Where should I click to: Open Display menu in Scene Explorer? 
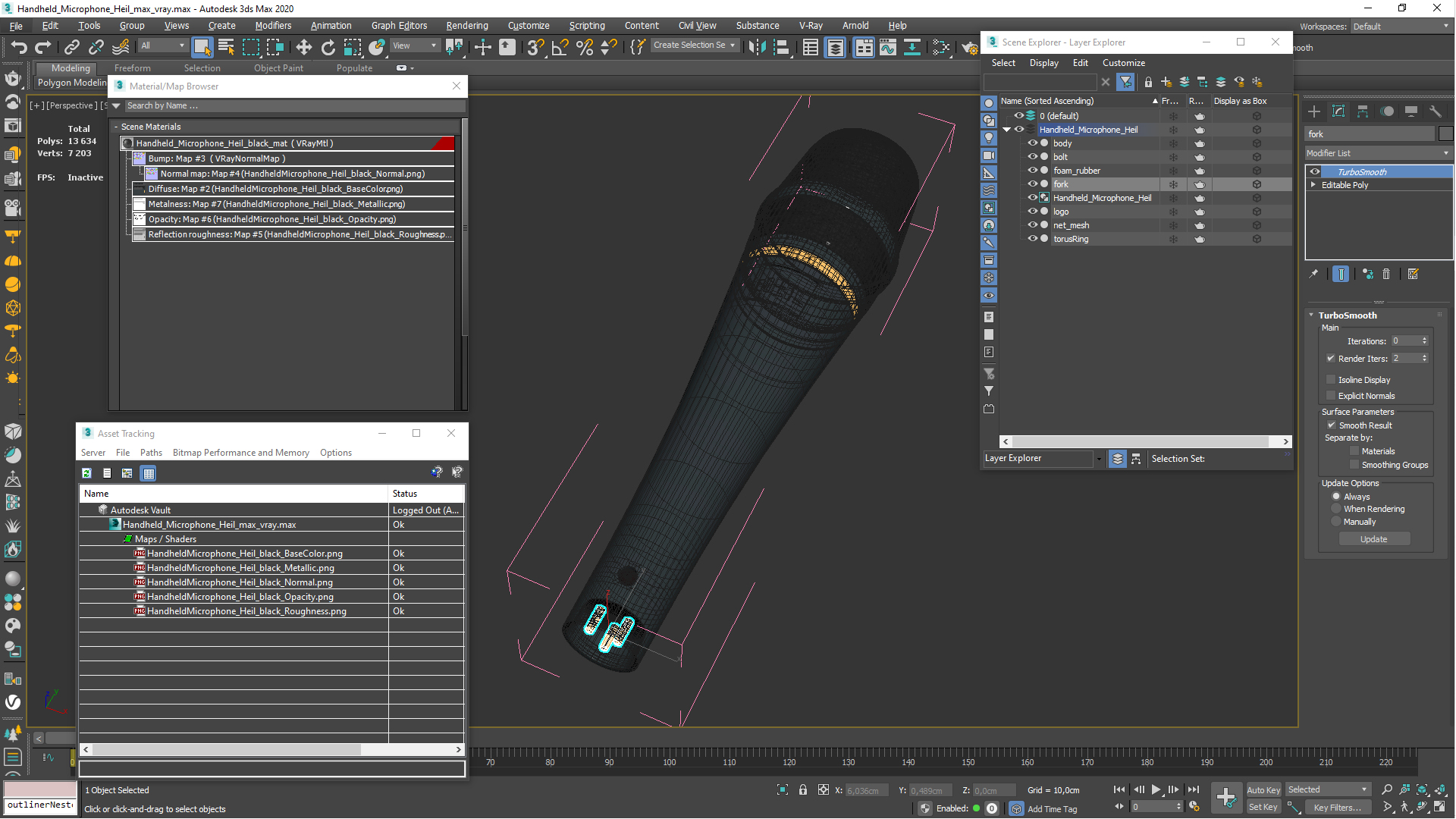[x=1043, y=63]
